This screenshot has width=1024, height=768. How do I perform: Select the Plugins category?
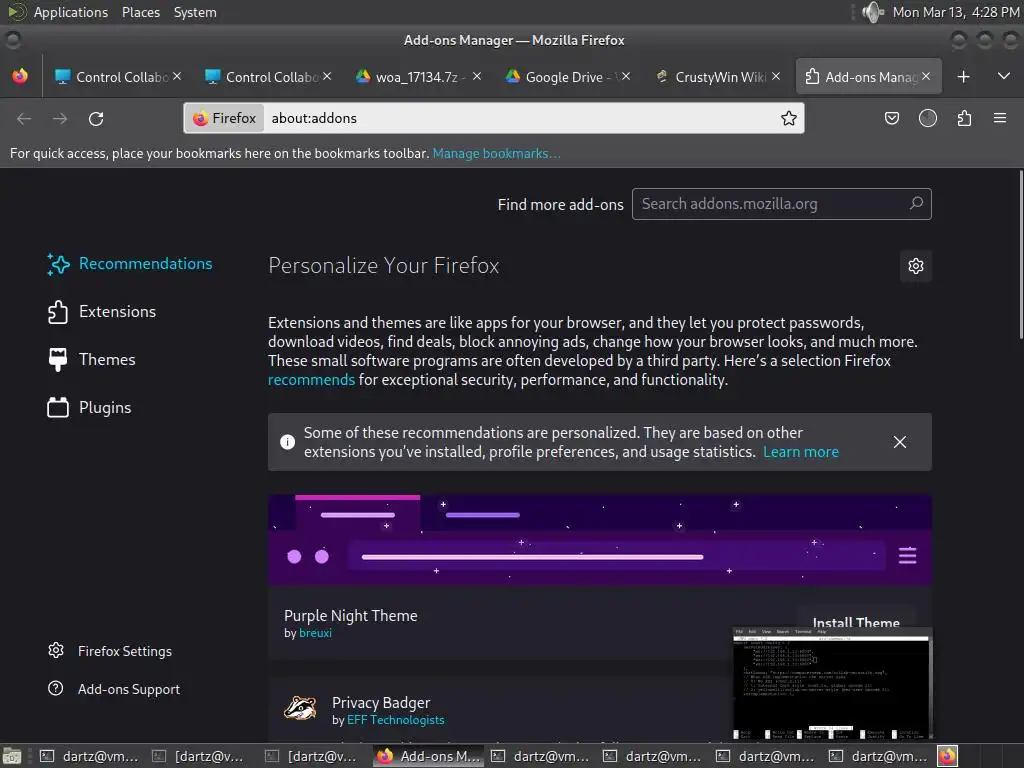click(89, 408)
